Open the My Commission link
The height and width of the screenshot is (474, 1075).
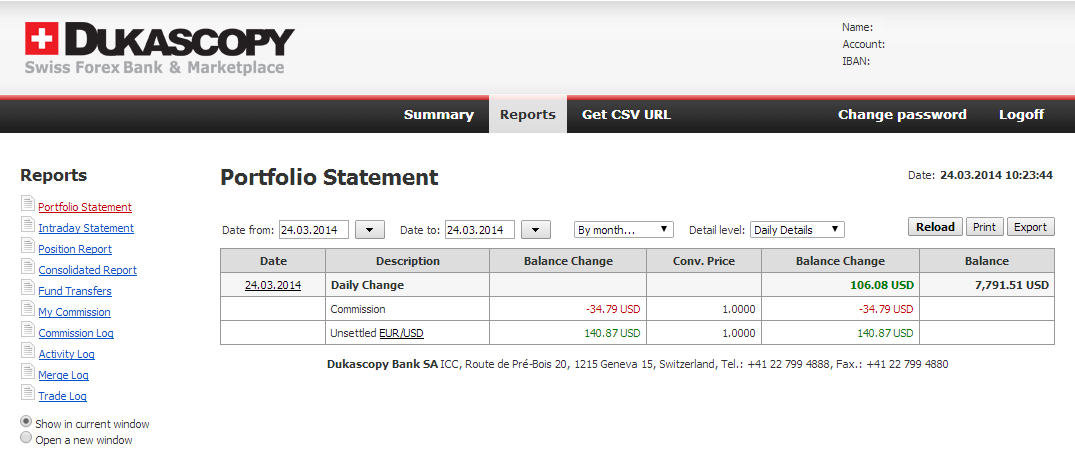click(x=74, y=312)
